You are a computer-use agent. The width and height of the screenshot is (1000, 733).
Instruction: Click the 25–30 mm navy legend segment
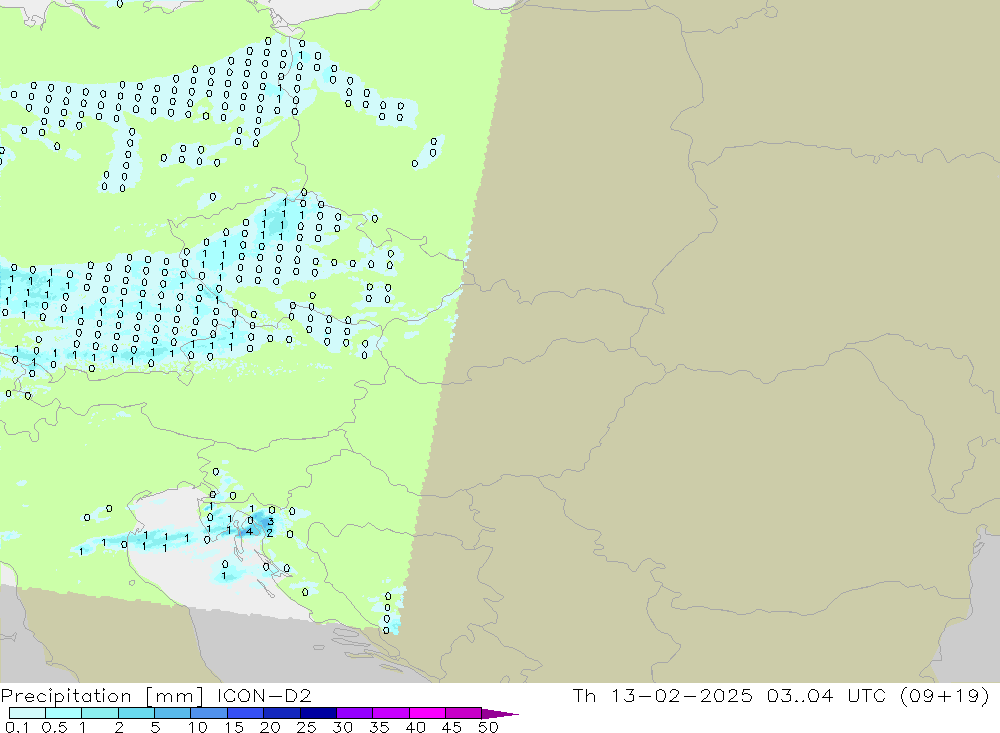[318, 713]
